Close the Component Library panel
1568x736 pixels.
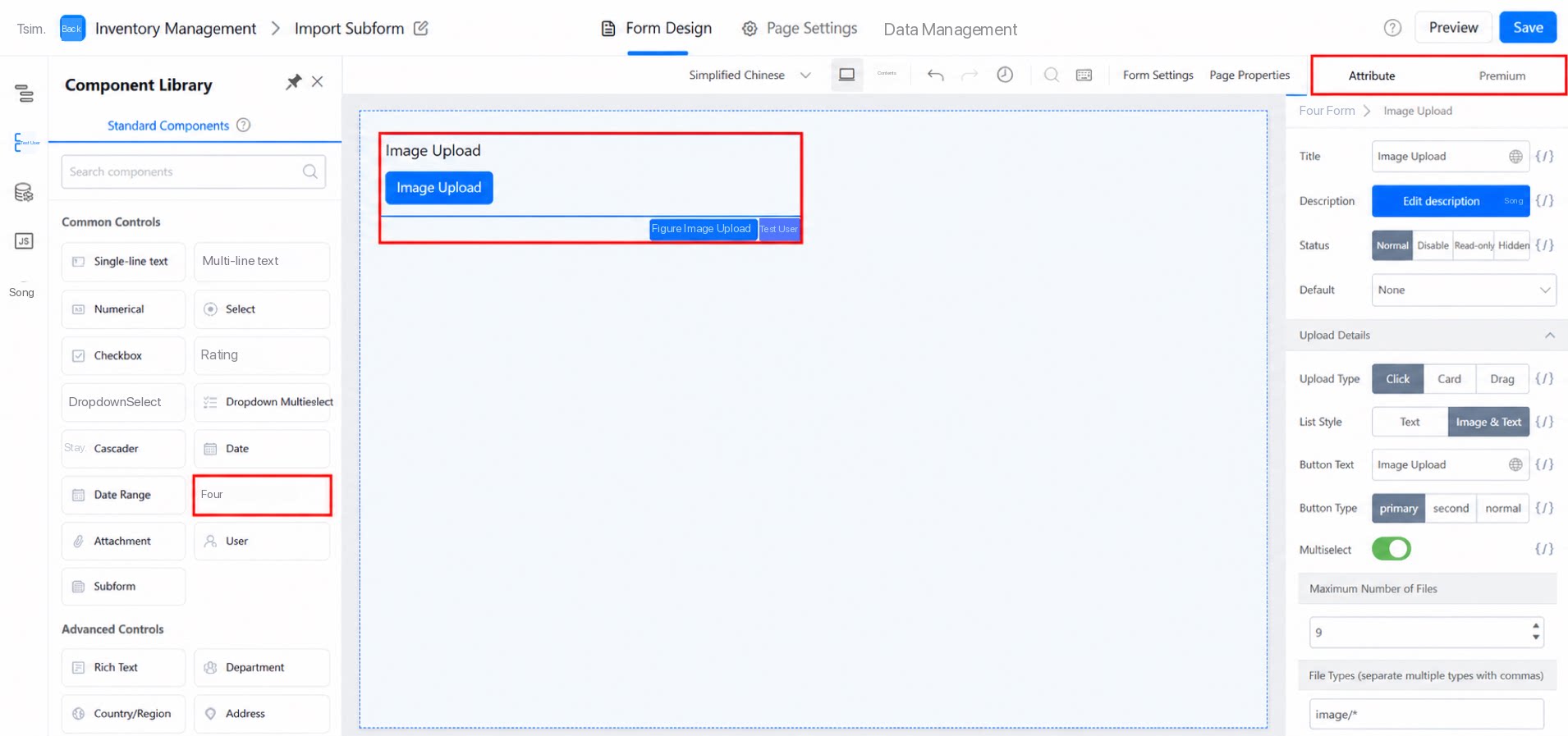coord(318,82)
